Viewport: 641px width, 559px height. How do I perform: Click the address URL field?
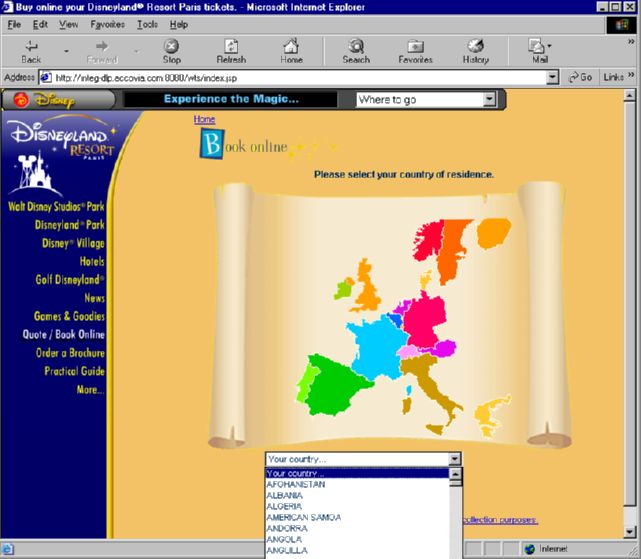pos(300,78)
